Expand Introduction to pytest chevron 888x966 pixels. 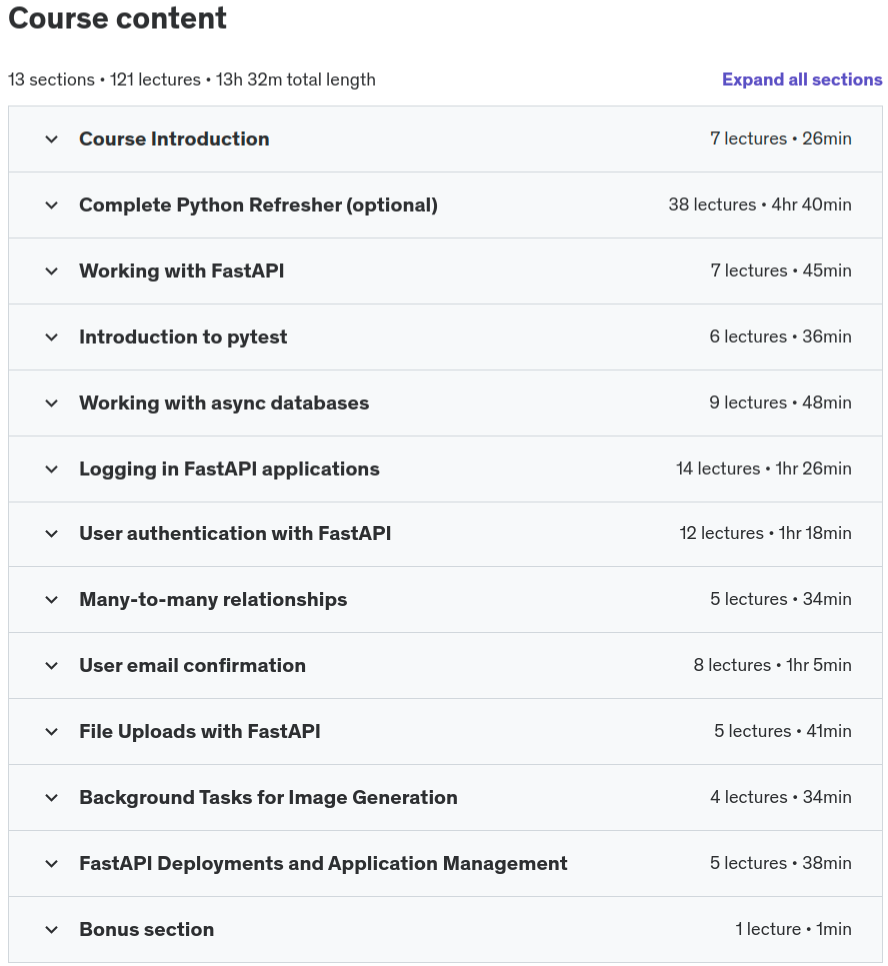pyautogui.click(x=52, y=337)
